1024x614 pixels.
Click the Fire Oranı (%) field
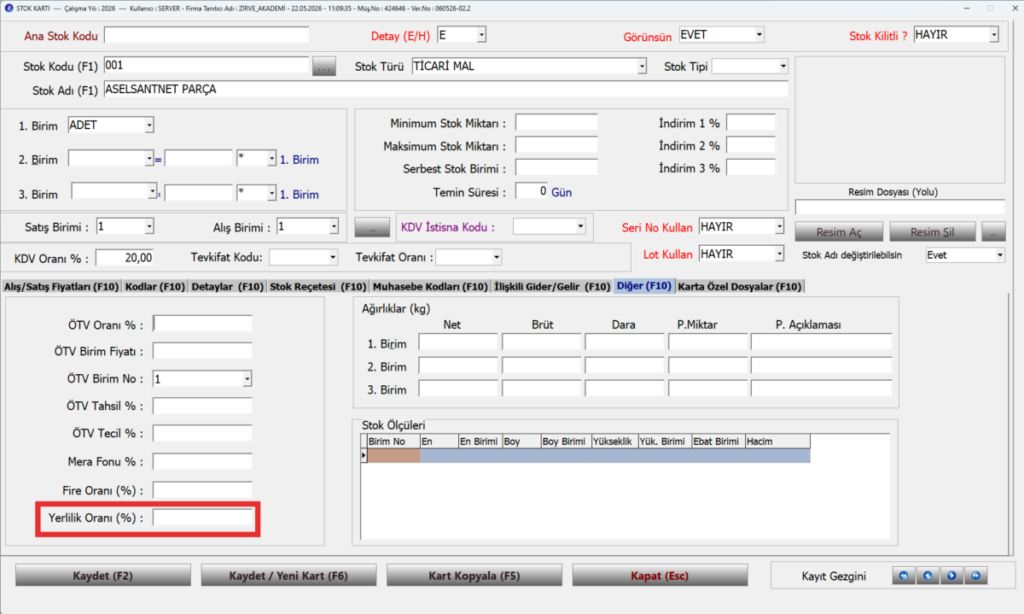pyautogui.click(x=202, y=491)
